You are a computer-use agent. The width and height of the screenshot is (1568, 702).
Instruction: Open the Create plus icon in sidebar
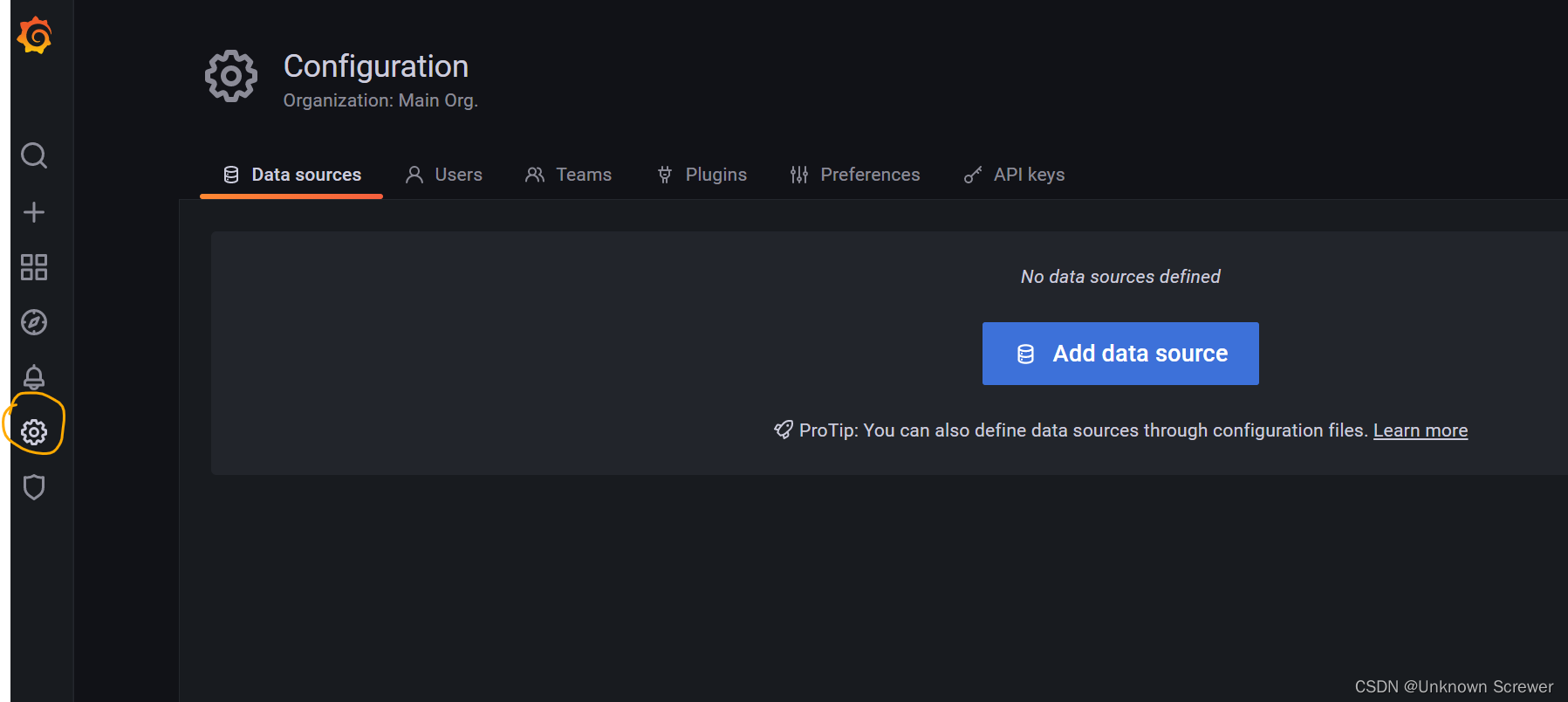34,212
